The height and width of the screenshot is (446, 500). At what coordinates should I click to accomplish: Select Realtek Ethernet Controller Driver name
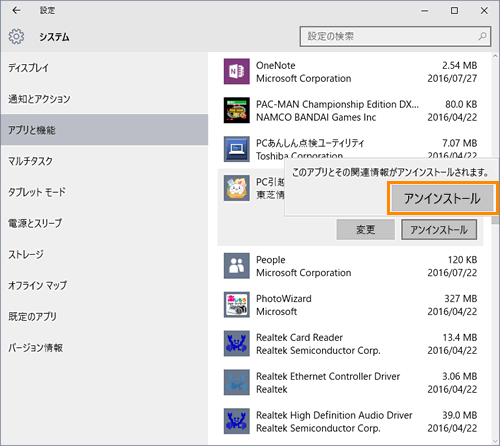pyautogui.click(x=328, y=376)
